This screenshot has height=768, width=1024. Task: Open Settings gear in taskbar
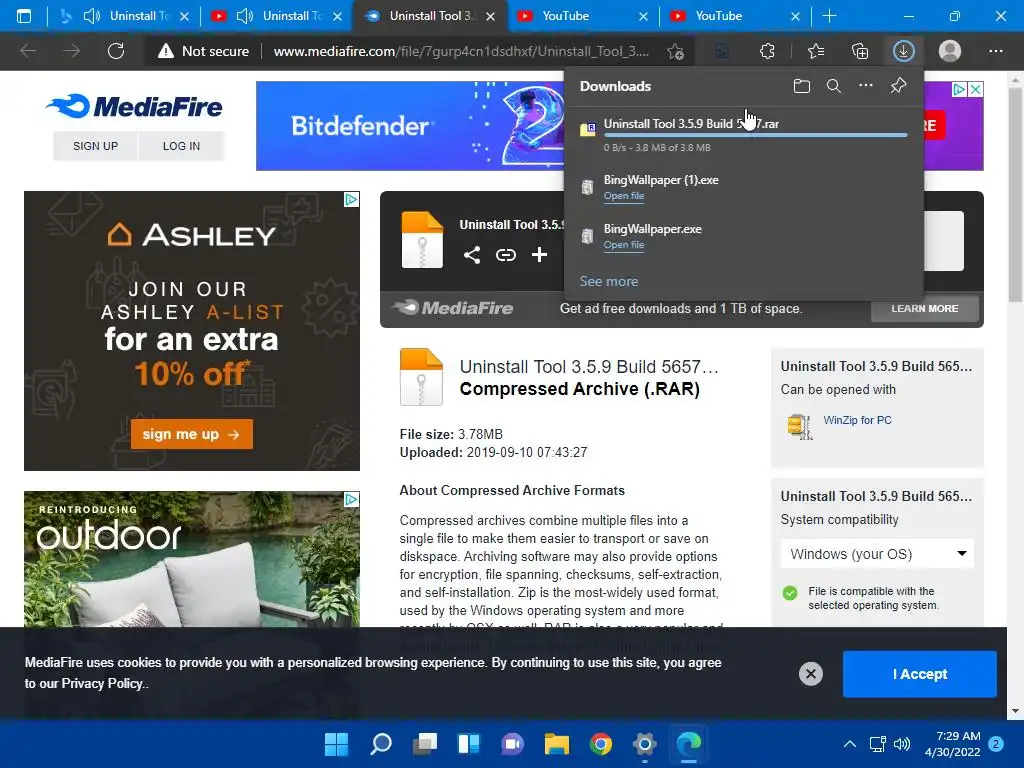click(x=644, y=744)
